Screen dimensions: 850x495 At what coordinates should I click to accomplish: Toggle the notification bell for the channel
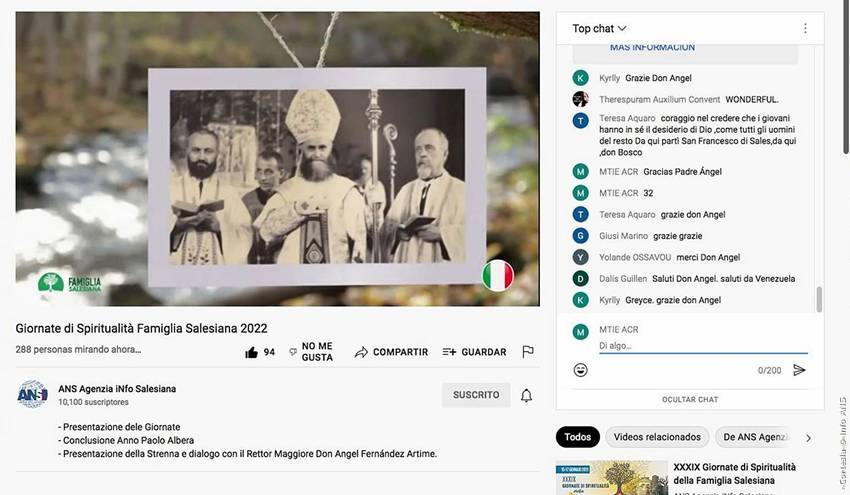pyautogui.click(x=526, y=395)
